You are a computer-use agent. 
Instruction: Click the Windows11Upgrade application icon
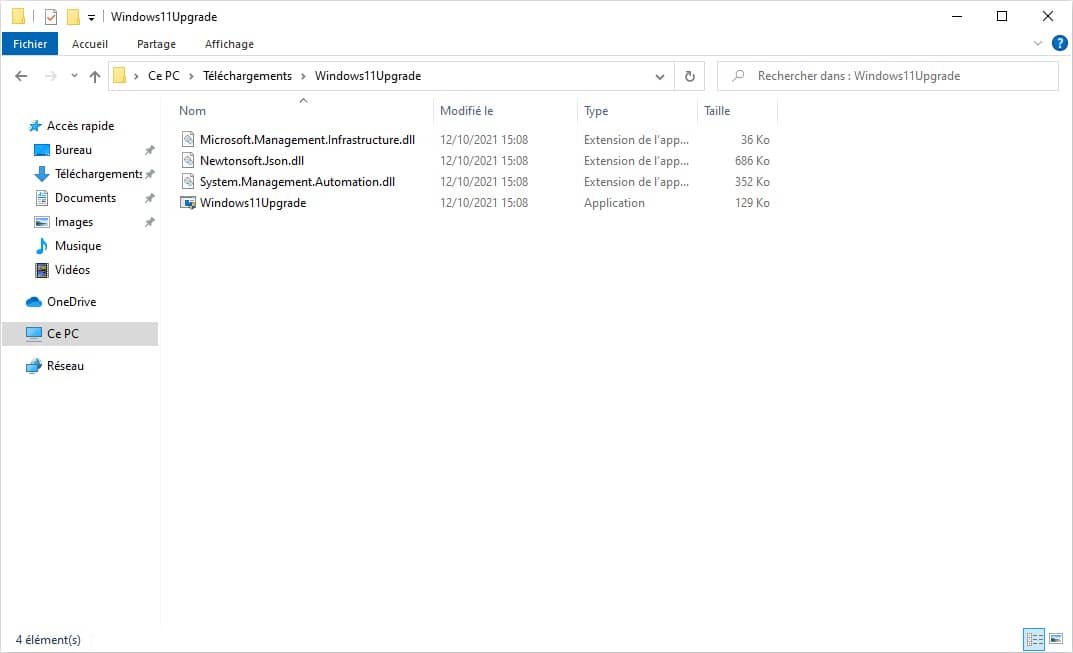pos(188,203)
